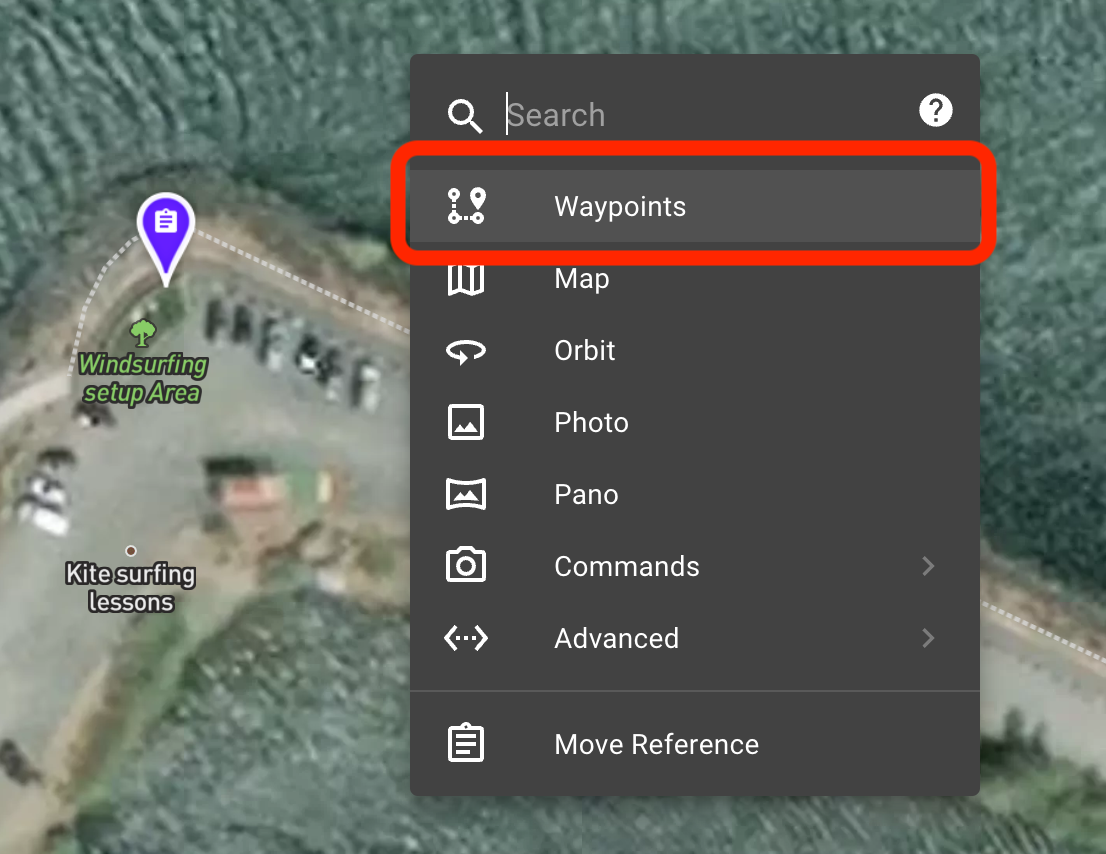Viewport: 1106px width, 854px height.
Task: Click the Commands camera icon
Action: 465,566
